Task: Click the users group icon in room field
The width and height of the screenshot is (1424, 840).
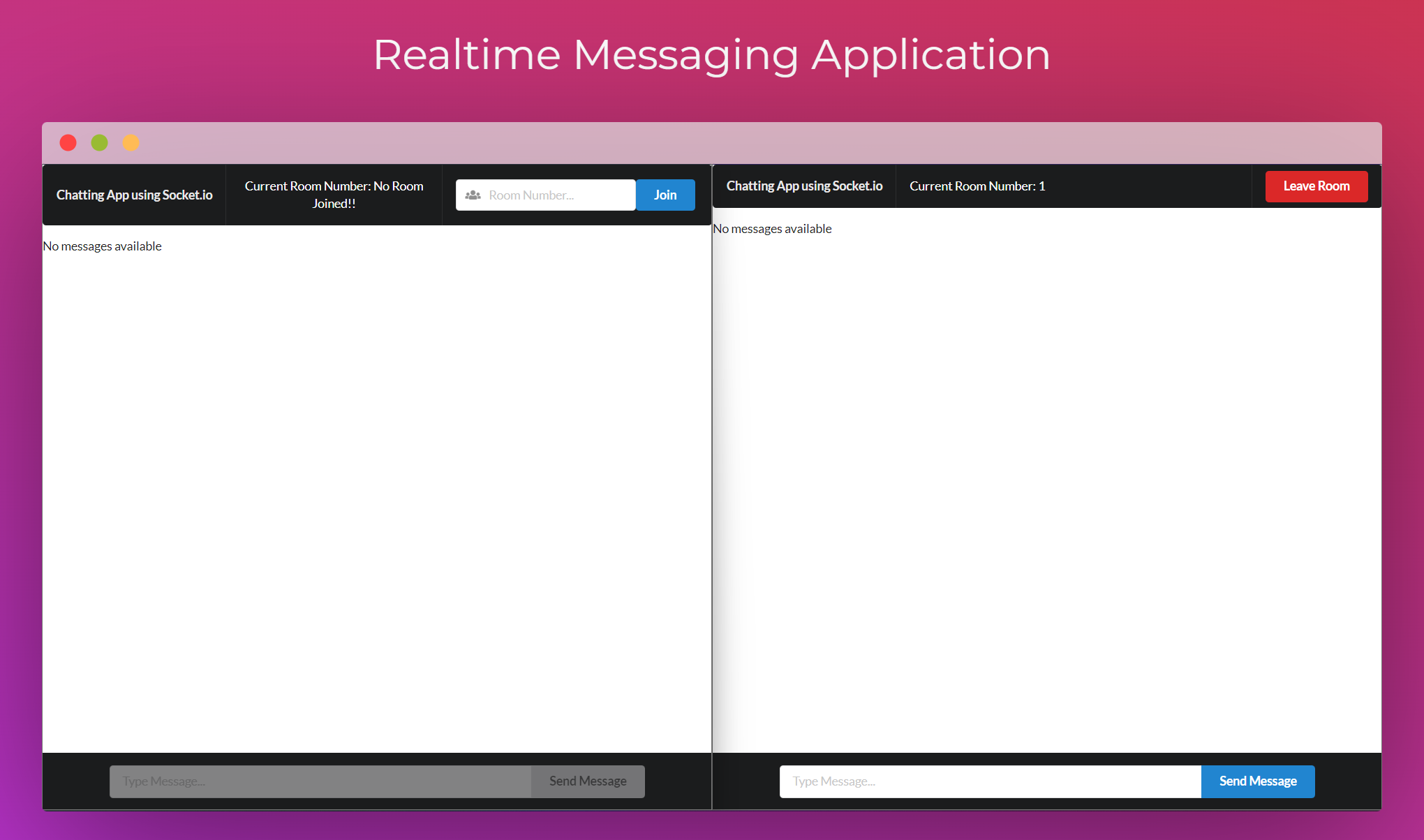Action: pyautogui.click(x=473, y=195)
